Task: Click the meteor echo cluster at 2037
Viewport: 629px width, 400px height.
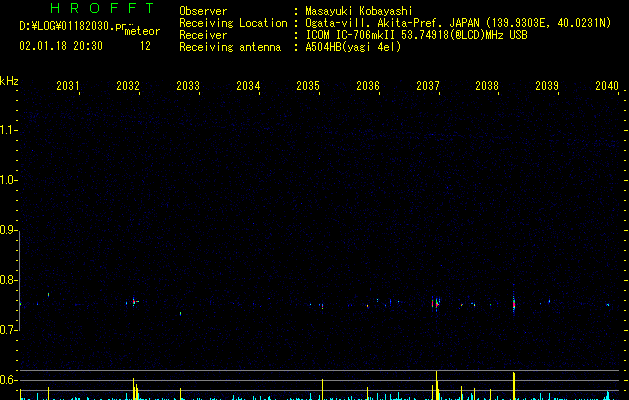Action: [436, 303]
